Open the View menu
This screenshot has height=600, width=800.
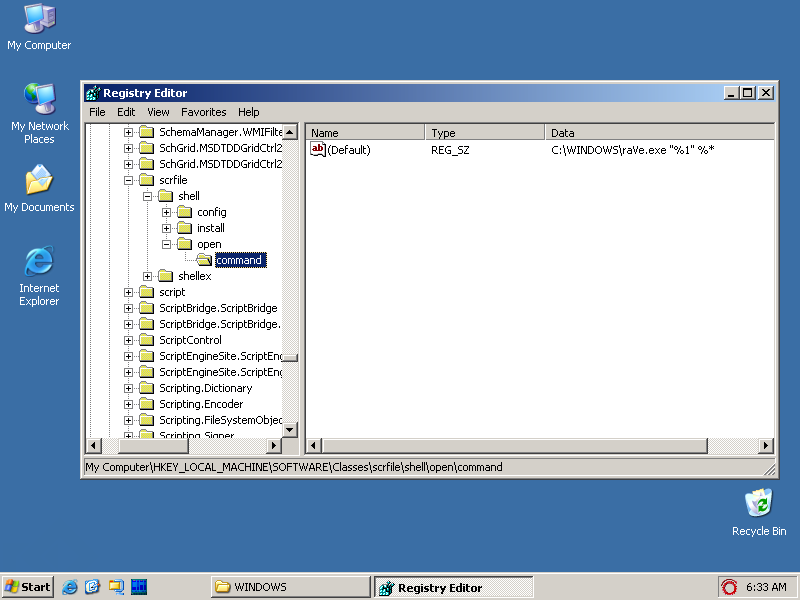coord(158,112)
